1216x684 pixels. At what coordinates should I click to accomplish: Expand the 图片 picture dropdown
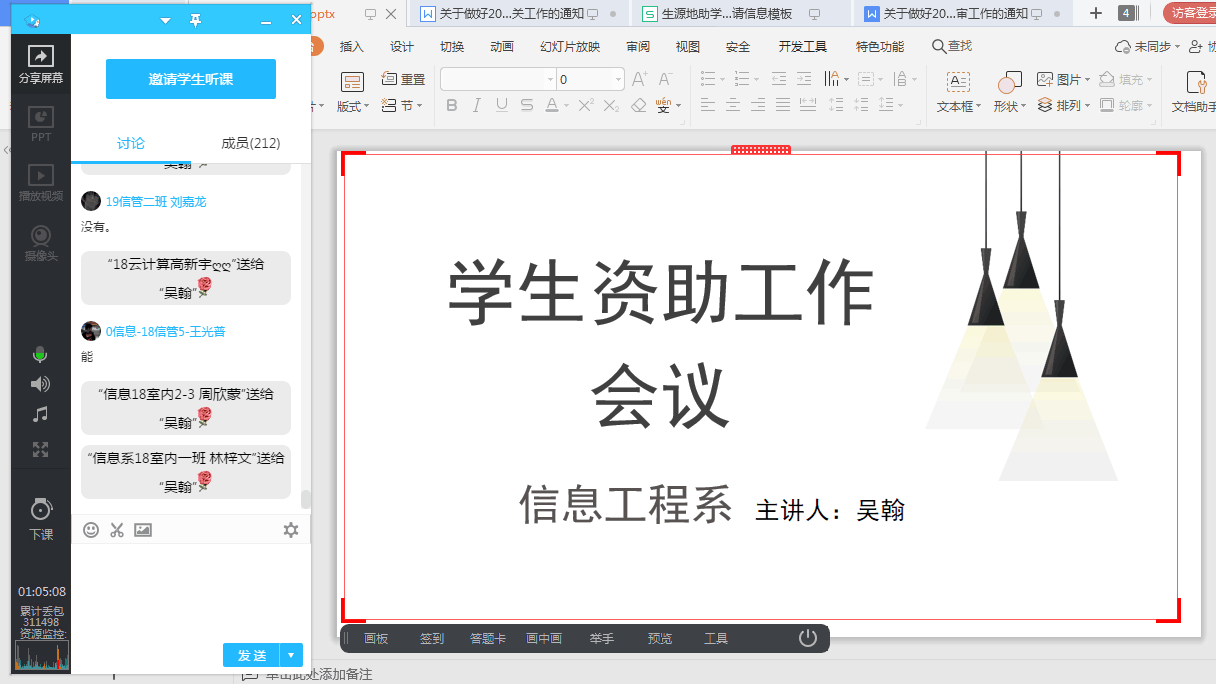pyautogui.click(x=1088, y=79)
